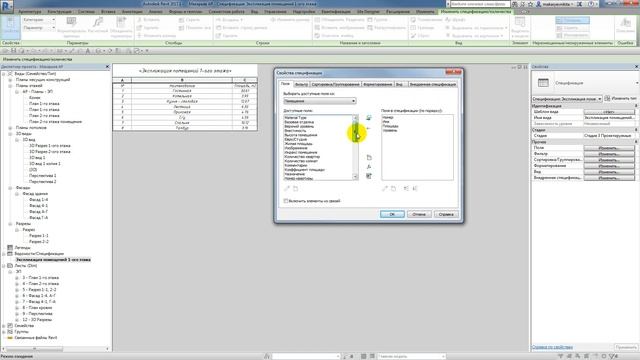
Task: Click the Справка button in dialog
Action: (x=446, y=214)
